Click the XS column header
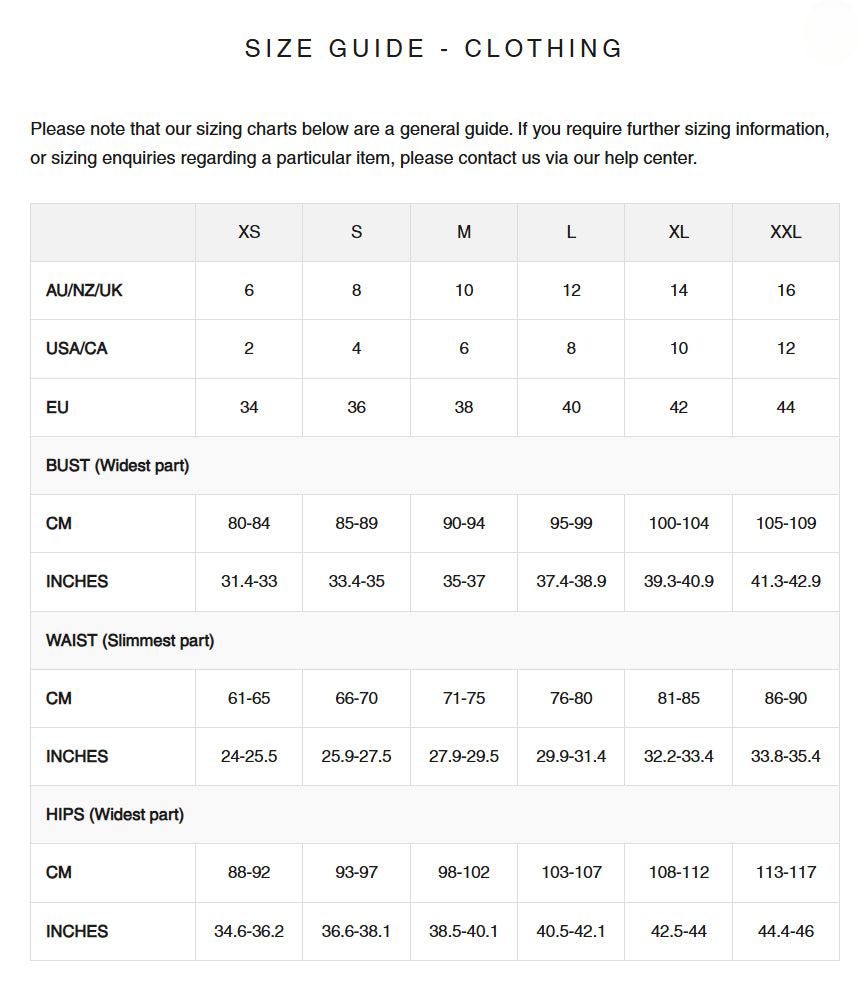The height and width of the screenshot is (987, 864). tap(249, 232)
